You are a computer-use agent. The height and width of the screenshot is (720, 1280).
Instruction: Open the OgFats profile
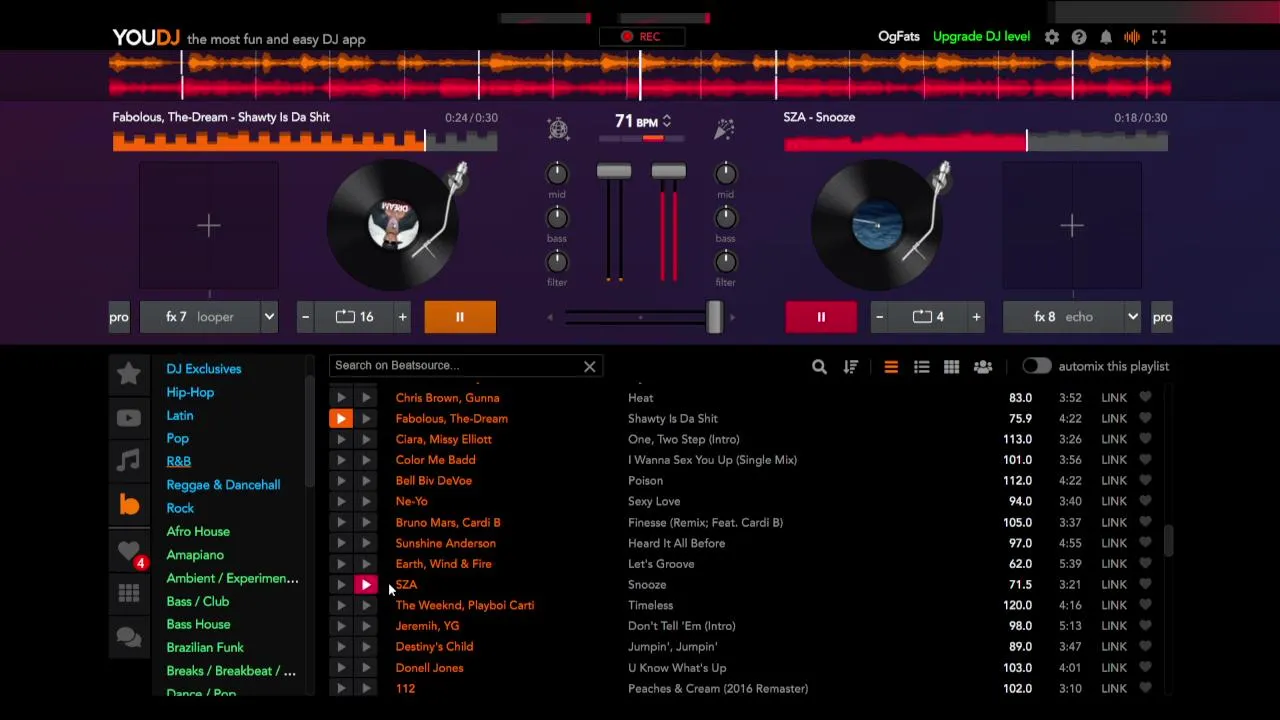[x=899, y=37]
